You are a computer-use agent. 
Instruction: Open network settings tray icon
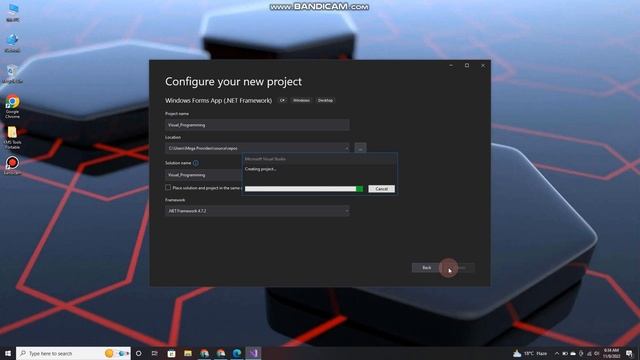coord(589,353)
